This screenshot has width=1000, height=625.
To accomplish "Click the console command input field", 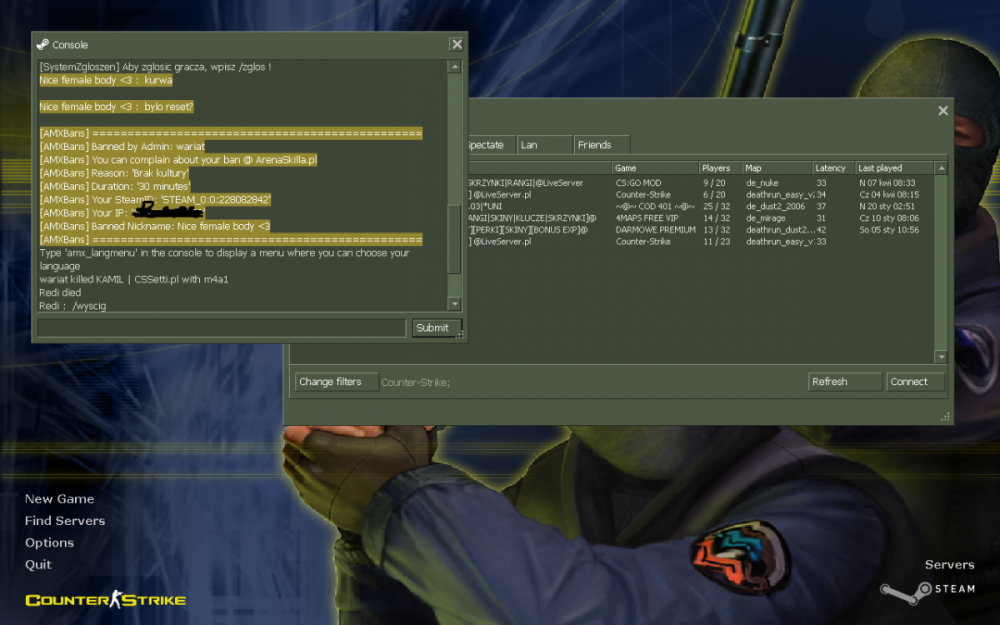I will coord(221,327).
